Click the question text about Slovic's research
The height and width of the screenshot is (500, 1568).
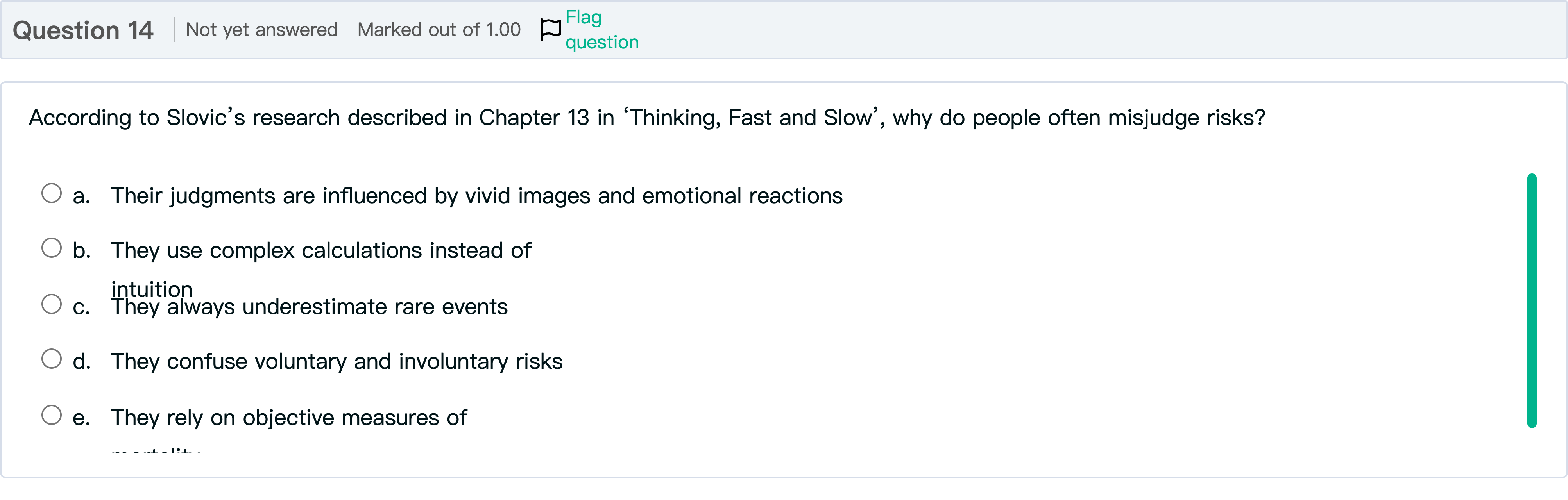(646, 118)
